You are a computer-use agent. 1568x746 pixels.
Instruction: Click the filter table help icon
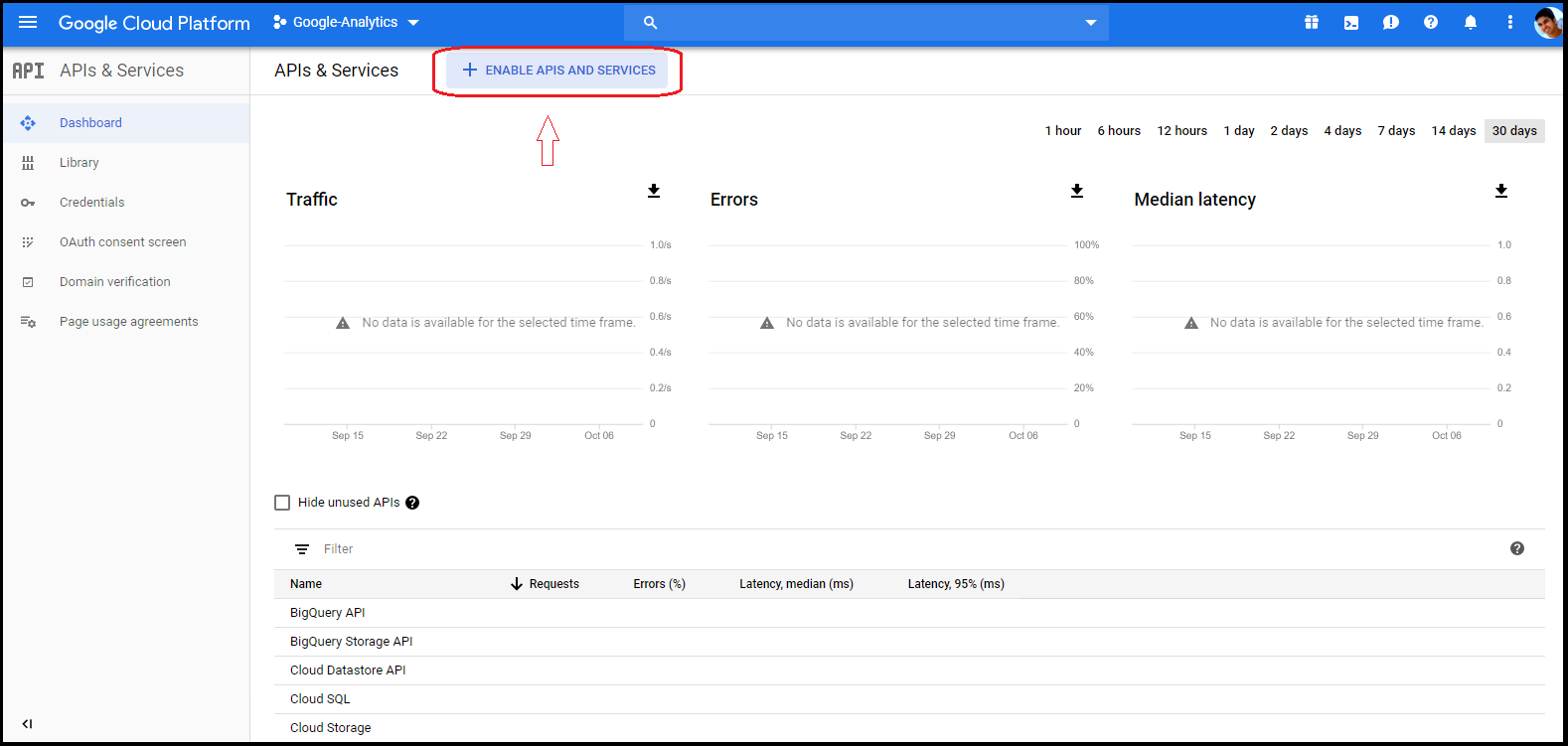[x=1517, y=548]
